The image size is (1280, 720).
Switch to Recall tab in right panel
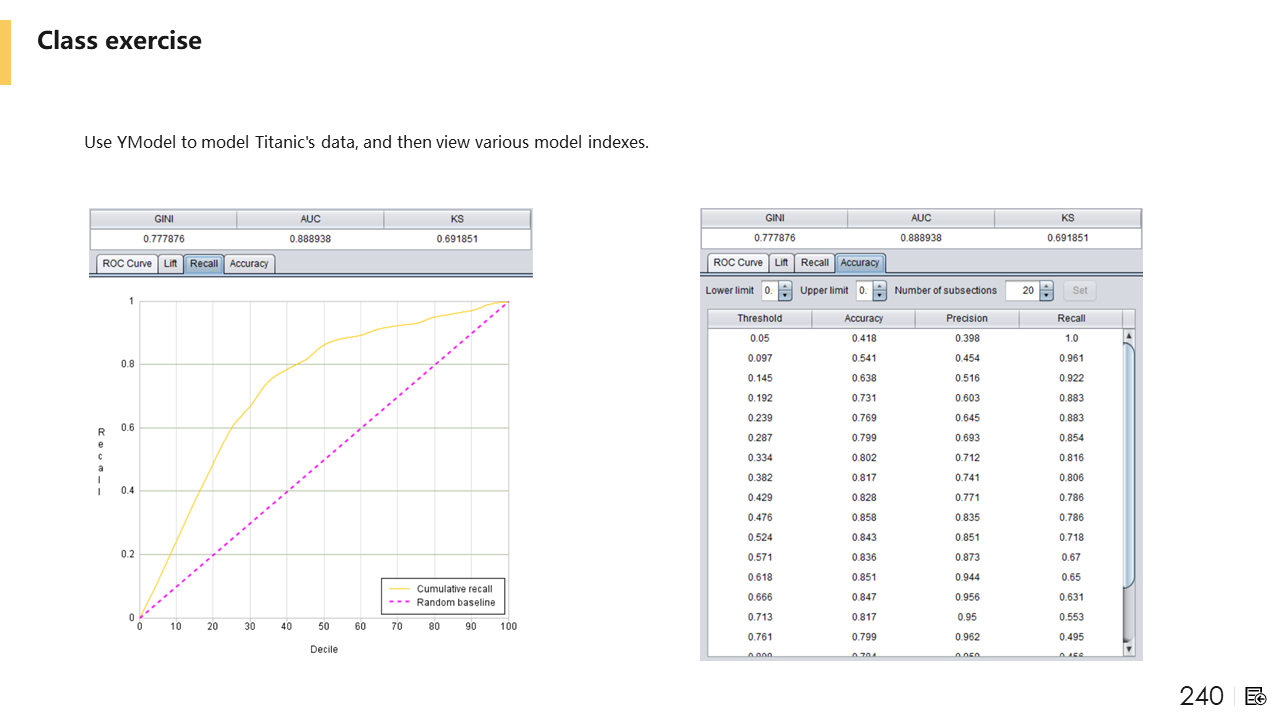point(815,263)
